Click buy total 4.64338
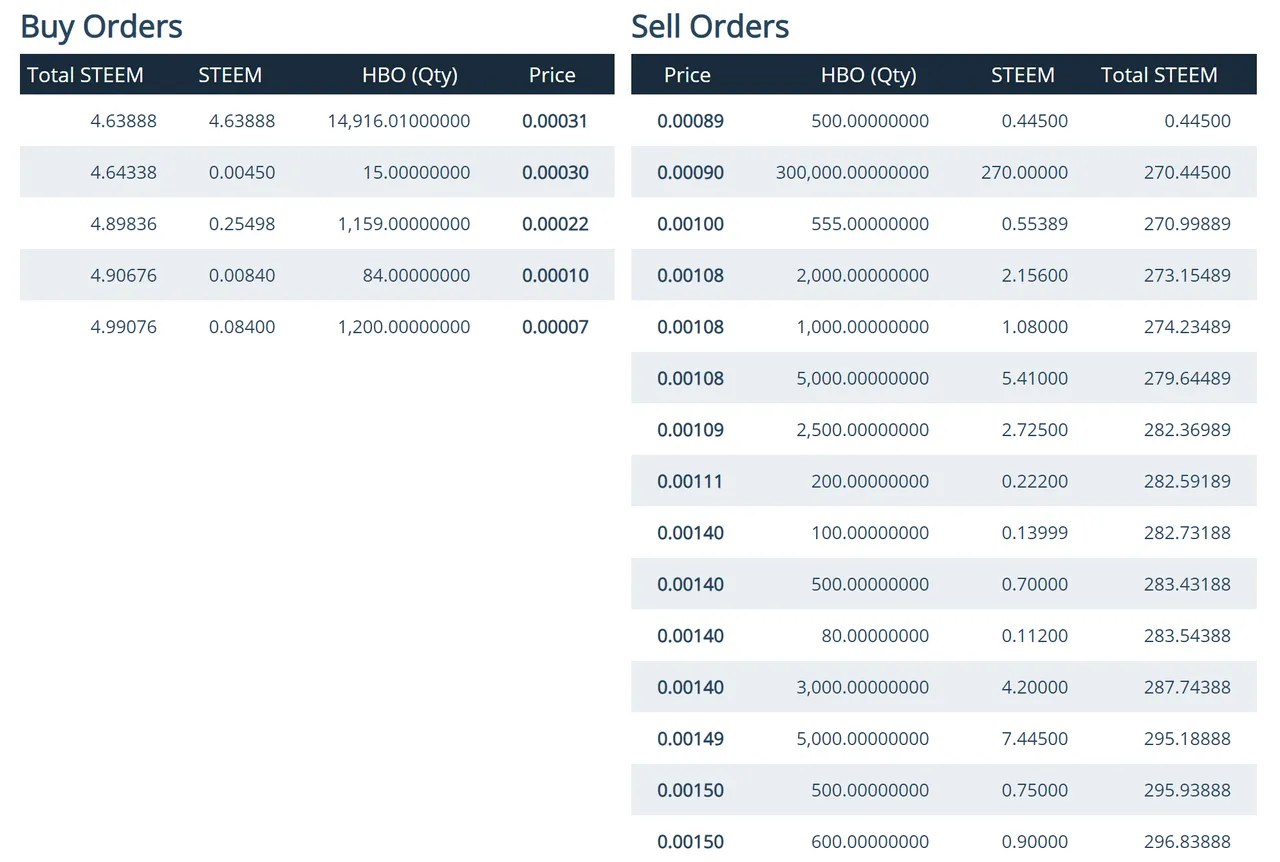 [x=123, y=173]
